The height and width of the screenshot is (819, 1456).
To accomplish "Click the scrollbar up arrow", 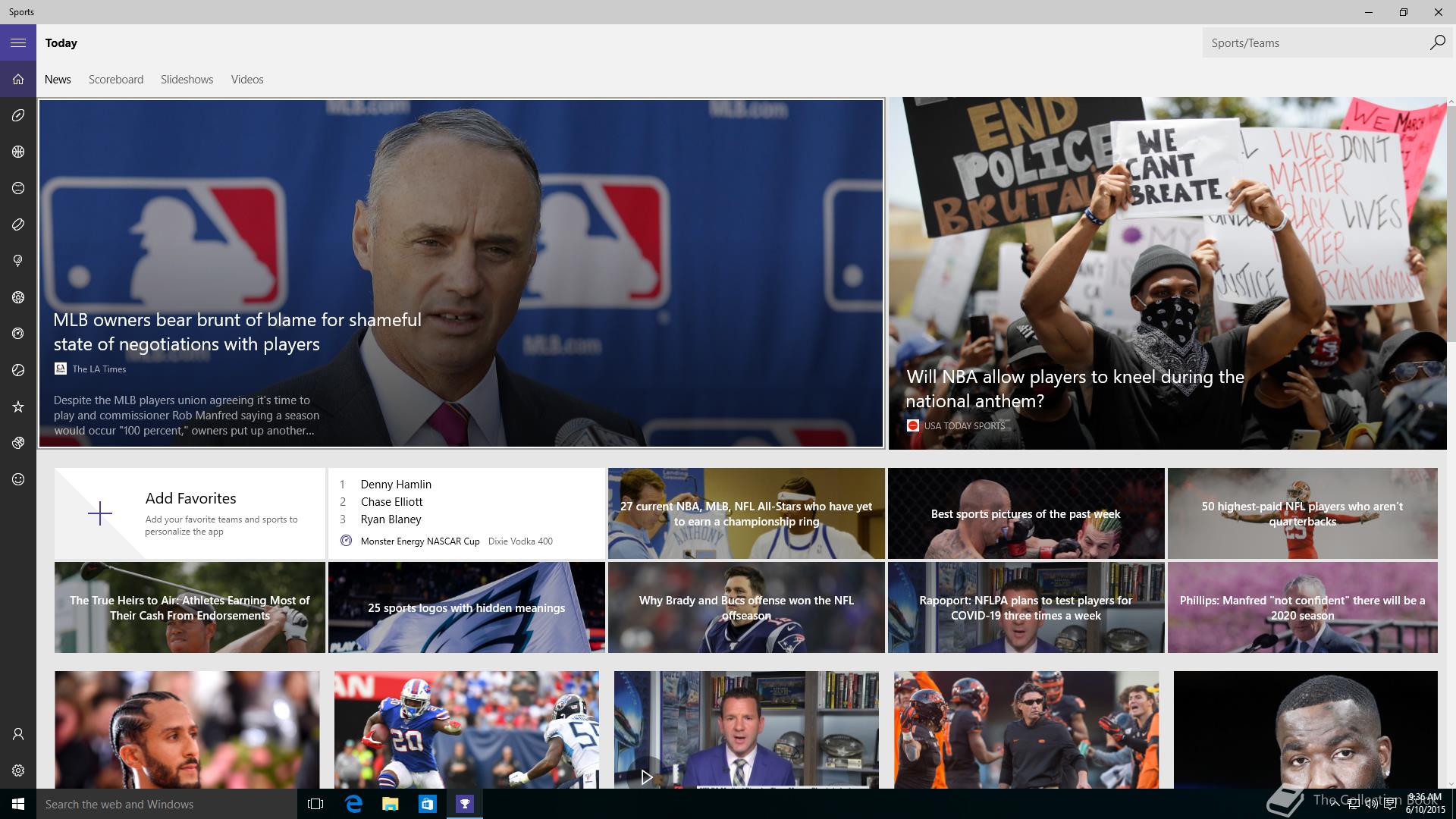I will [1451, 102].
